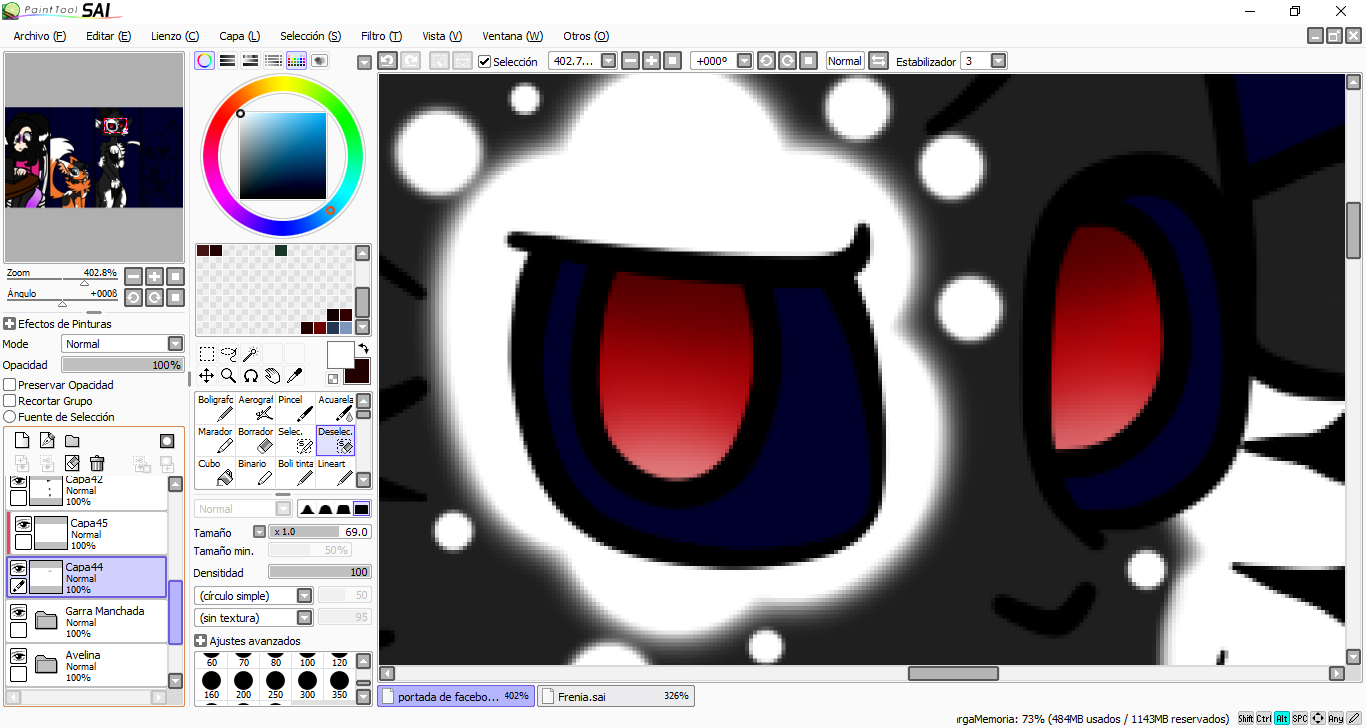Select the 300 brush size preset
The height and width of the screenshot is (728, 1366).
point(307,682)
